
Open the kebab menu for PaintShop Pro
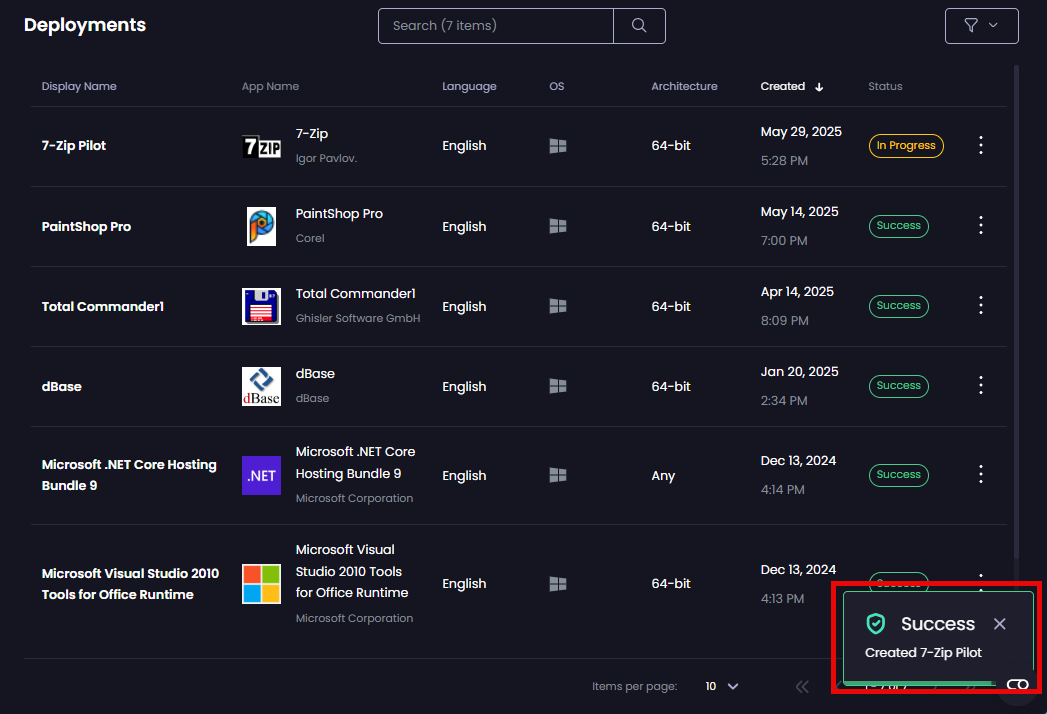980,225
